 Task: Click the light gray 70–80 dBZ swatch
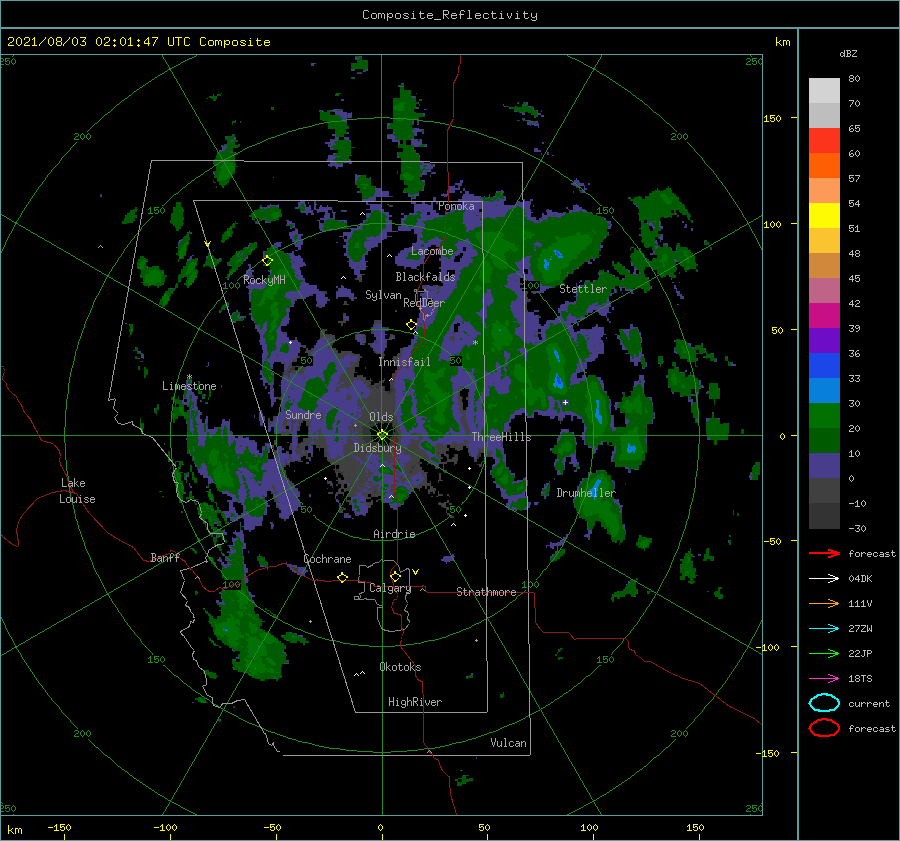824,91
